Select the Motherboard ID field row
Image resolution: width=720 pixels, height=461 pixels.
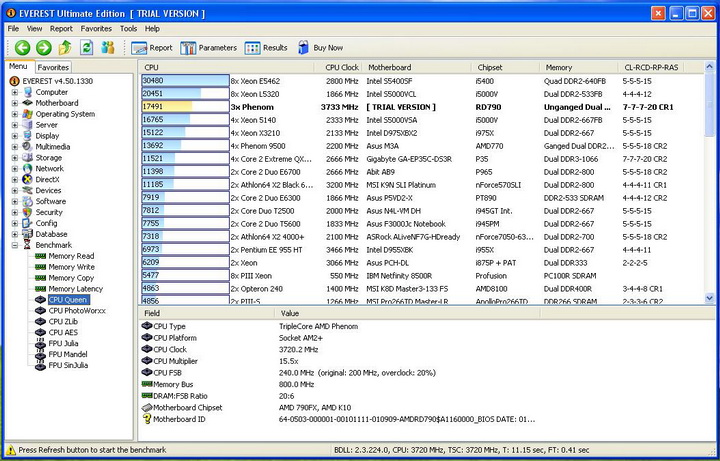click(x=340, y=419)
